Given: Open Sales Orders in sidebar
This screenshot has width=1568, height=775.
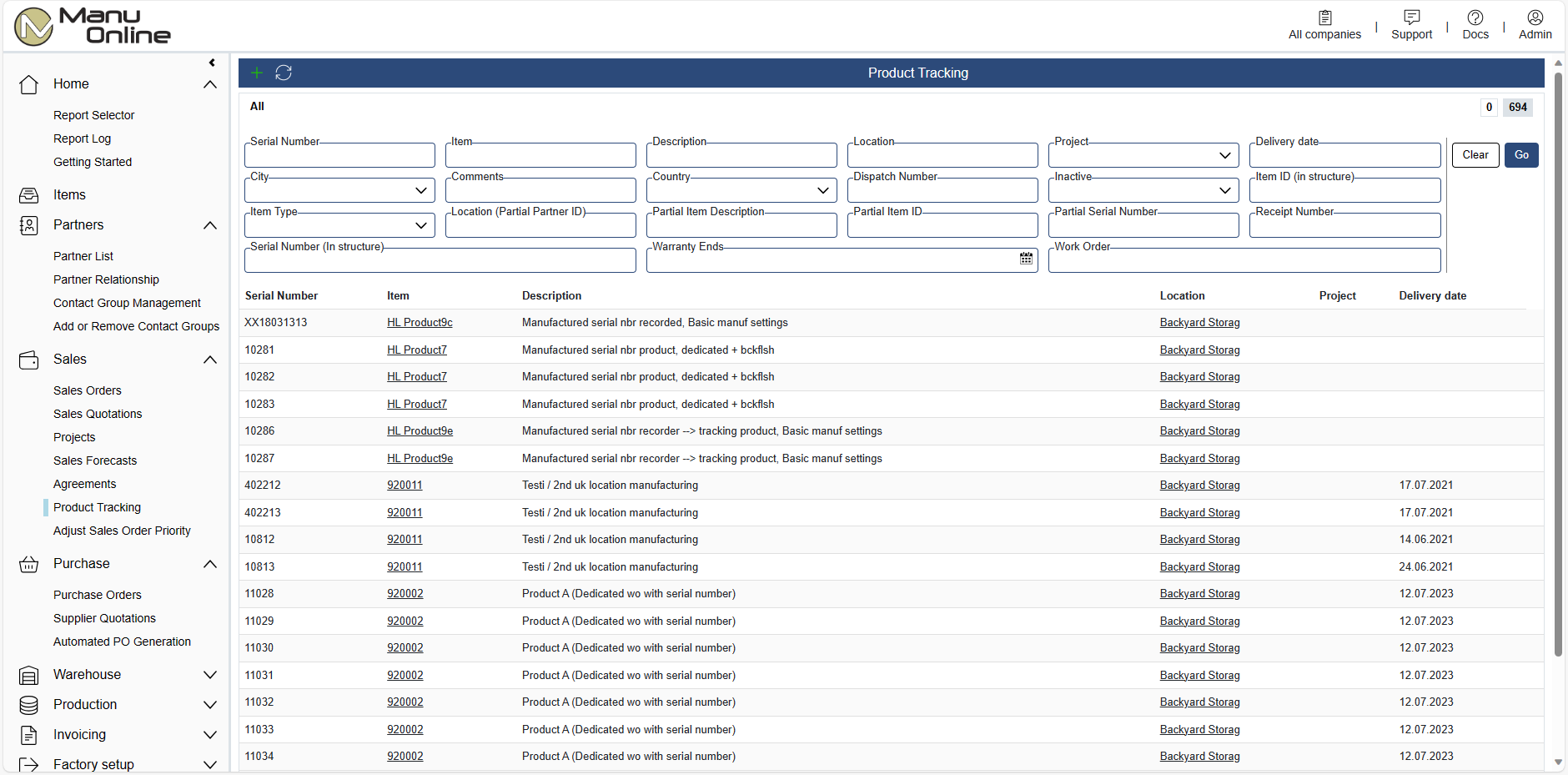Looking at the screenshot, I should pos(88,390).
